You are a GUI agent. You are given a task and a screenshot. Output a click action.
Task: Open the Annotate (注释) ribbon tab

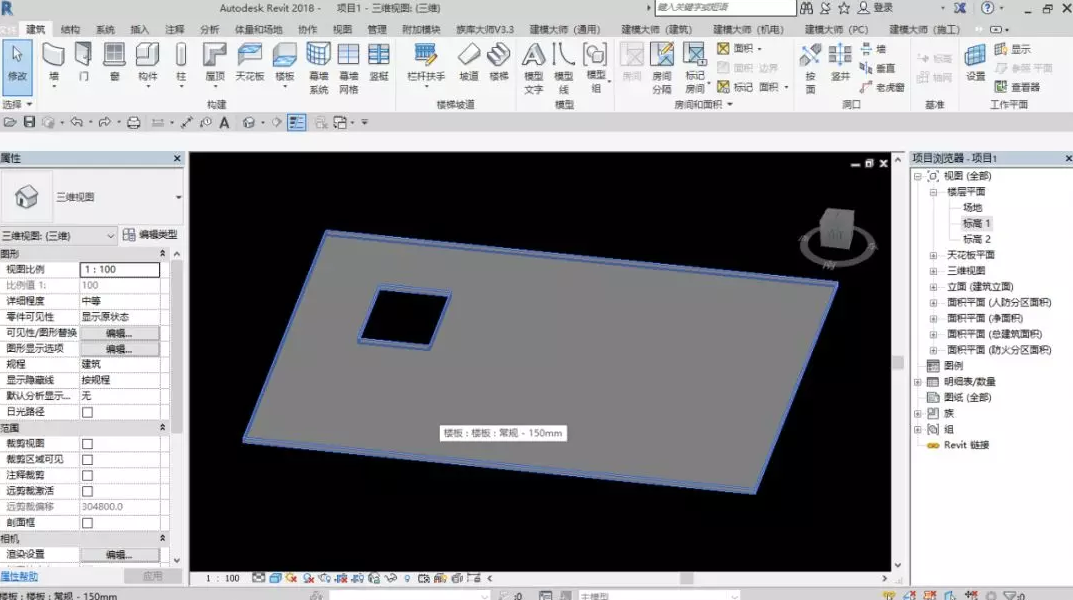coord(174,29)
